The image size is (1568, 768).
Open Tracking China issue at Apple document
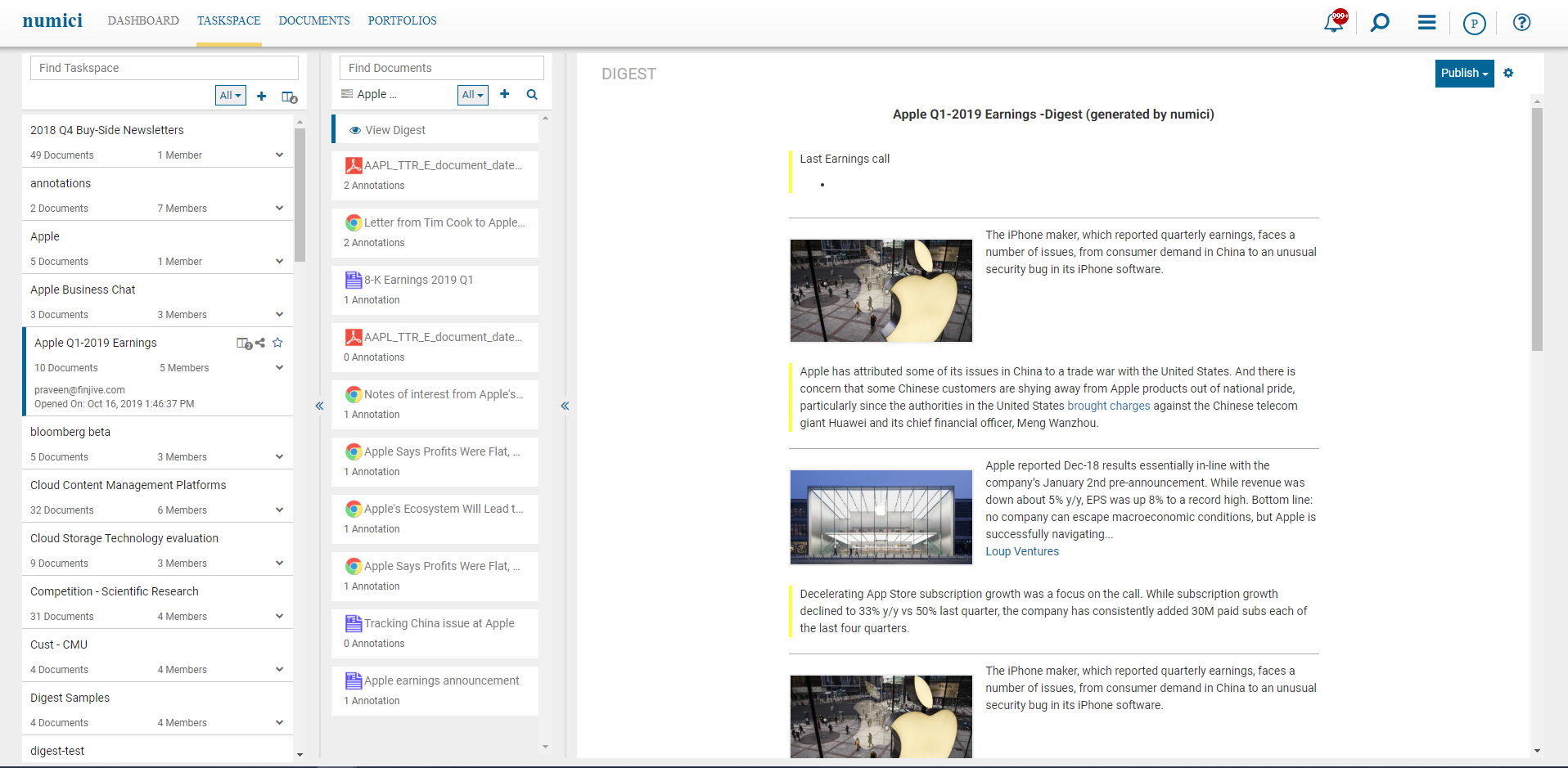pos(439,623)
